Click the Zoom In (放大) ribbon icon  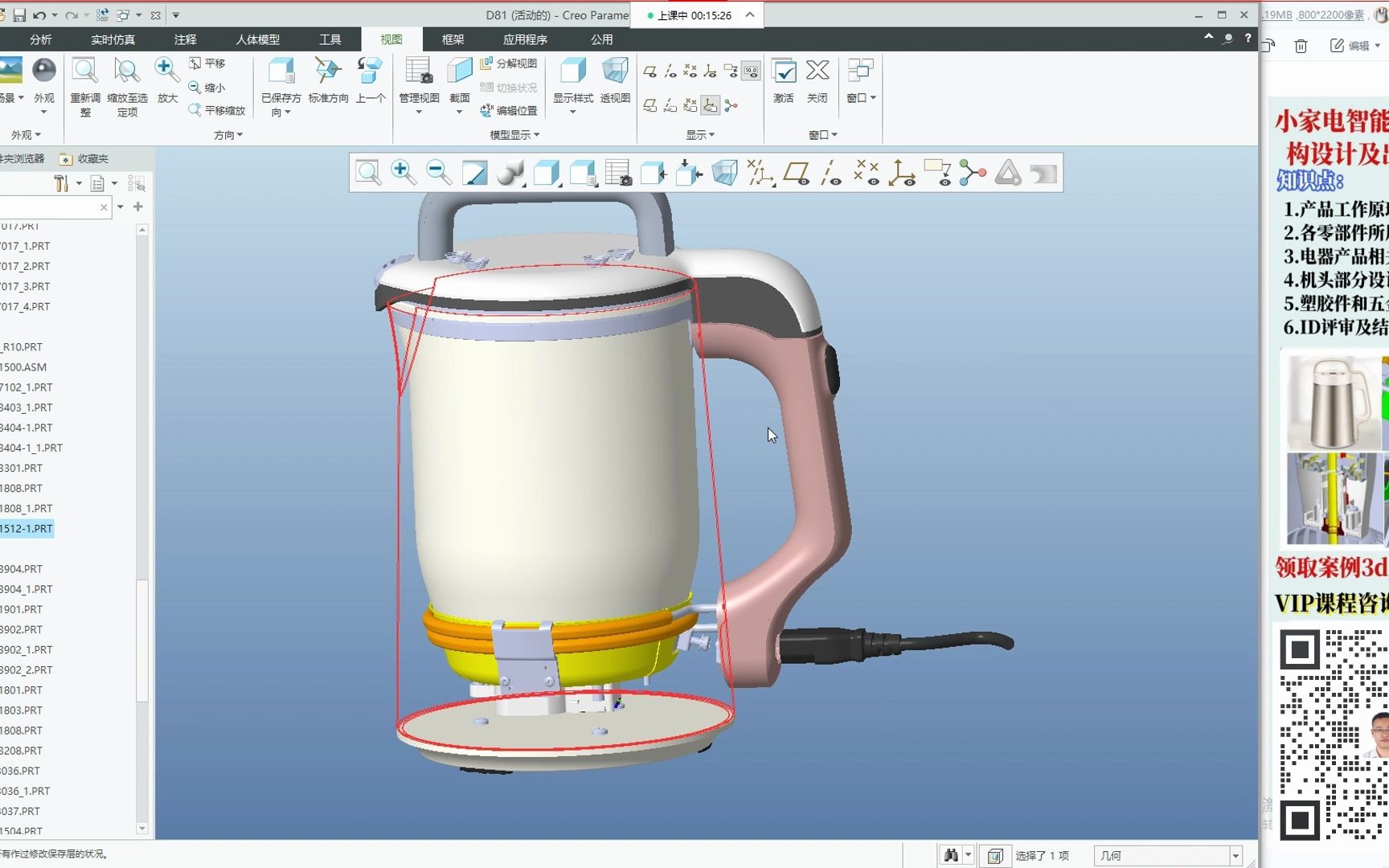coord(166,71)
